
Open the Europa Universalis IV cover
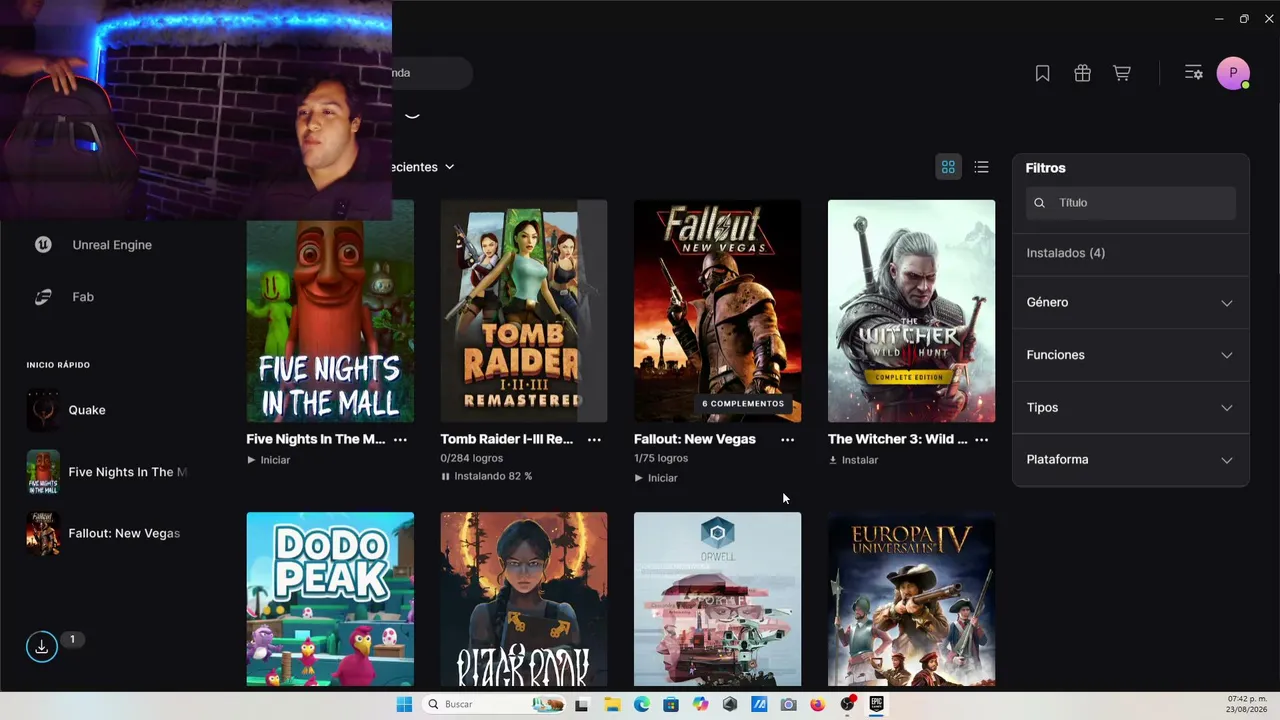point(911,600)
